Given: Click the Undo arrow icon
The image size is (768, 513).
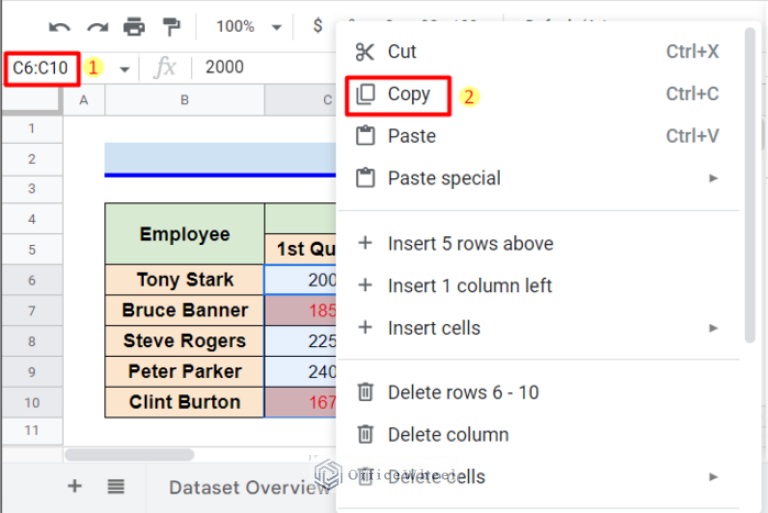Looking at the screenshot, I should tap(60, 27).
